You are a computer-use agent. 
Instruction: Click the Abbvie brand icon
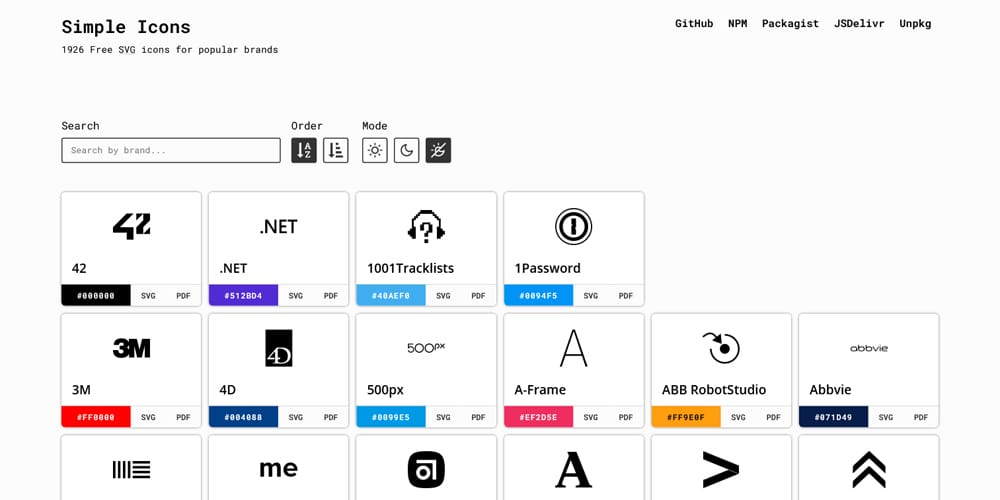[869, 348]
